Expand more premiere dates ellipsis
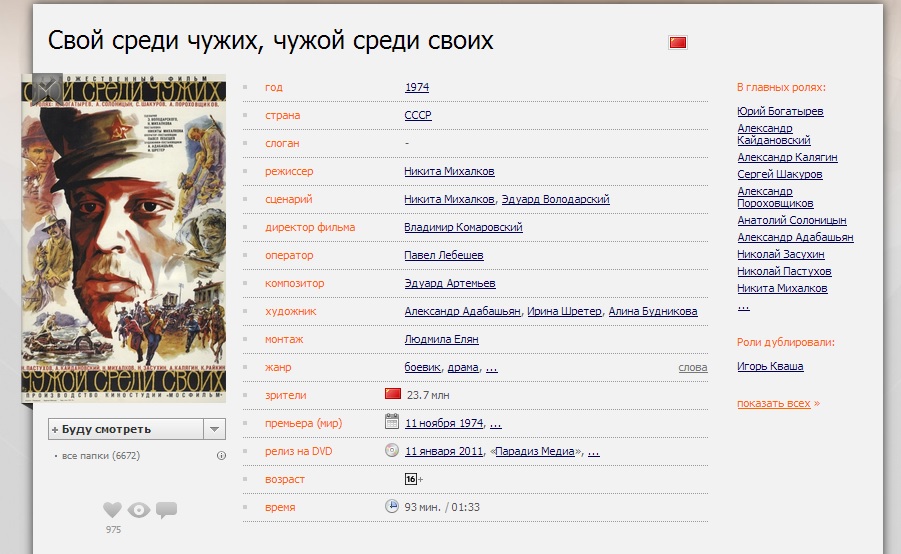 pyautogui.click(x=496, y=423)
